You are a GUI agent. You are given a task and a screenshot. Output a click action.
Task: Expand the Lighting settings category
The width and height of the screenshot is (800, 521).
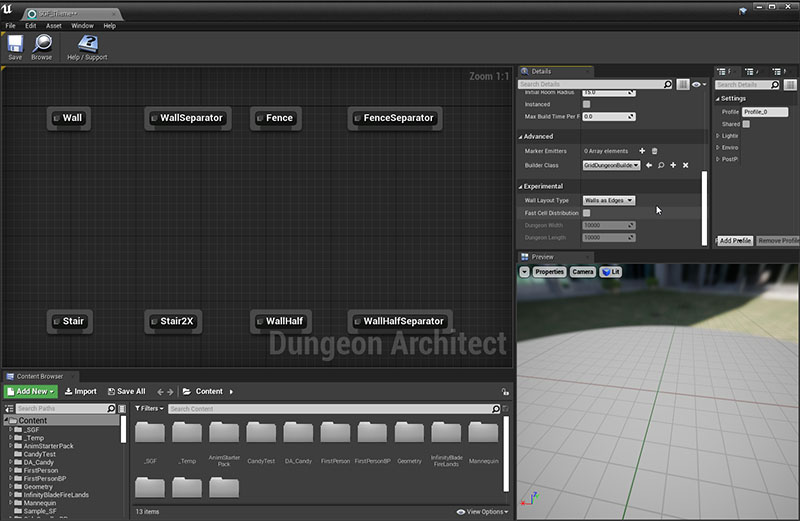point(718,136)
